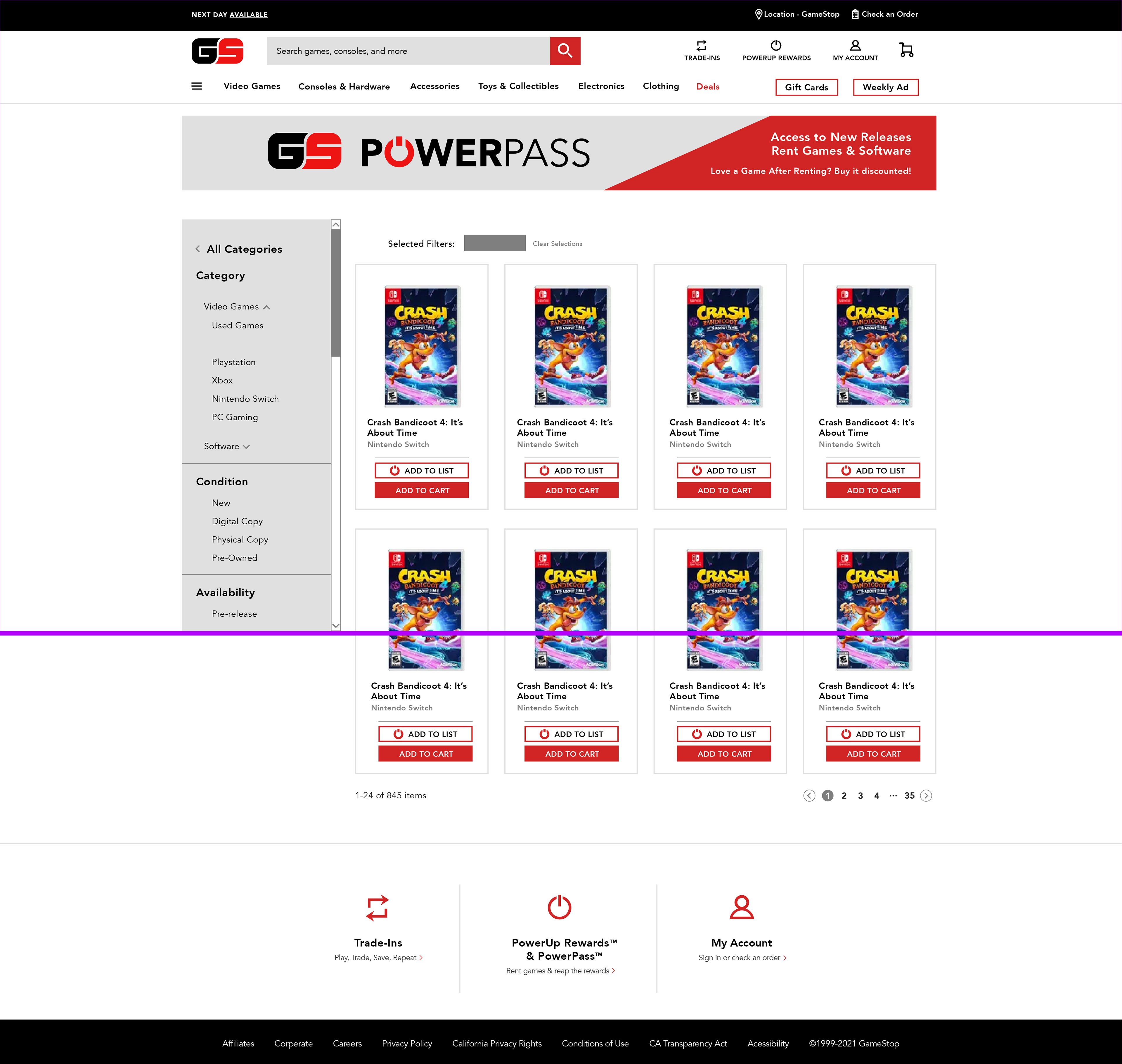Select Consoles & Hardware nav menu
This screenshot has height=1064, width=1122.
[x=344, y=87]
